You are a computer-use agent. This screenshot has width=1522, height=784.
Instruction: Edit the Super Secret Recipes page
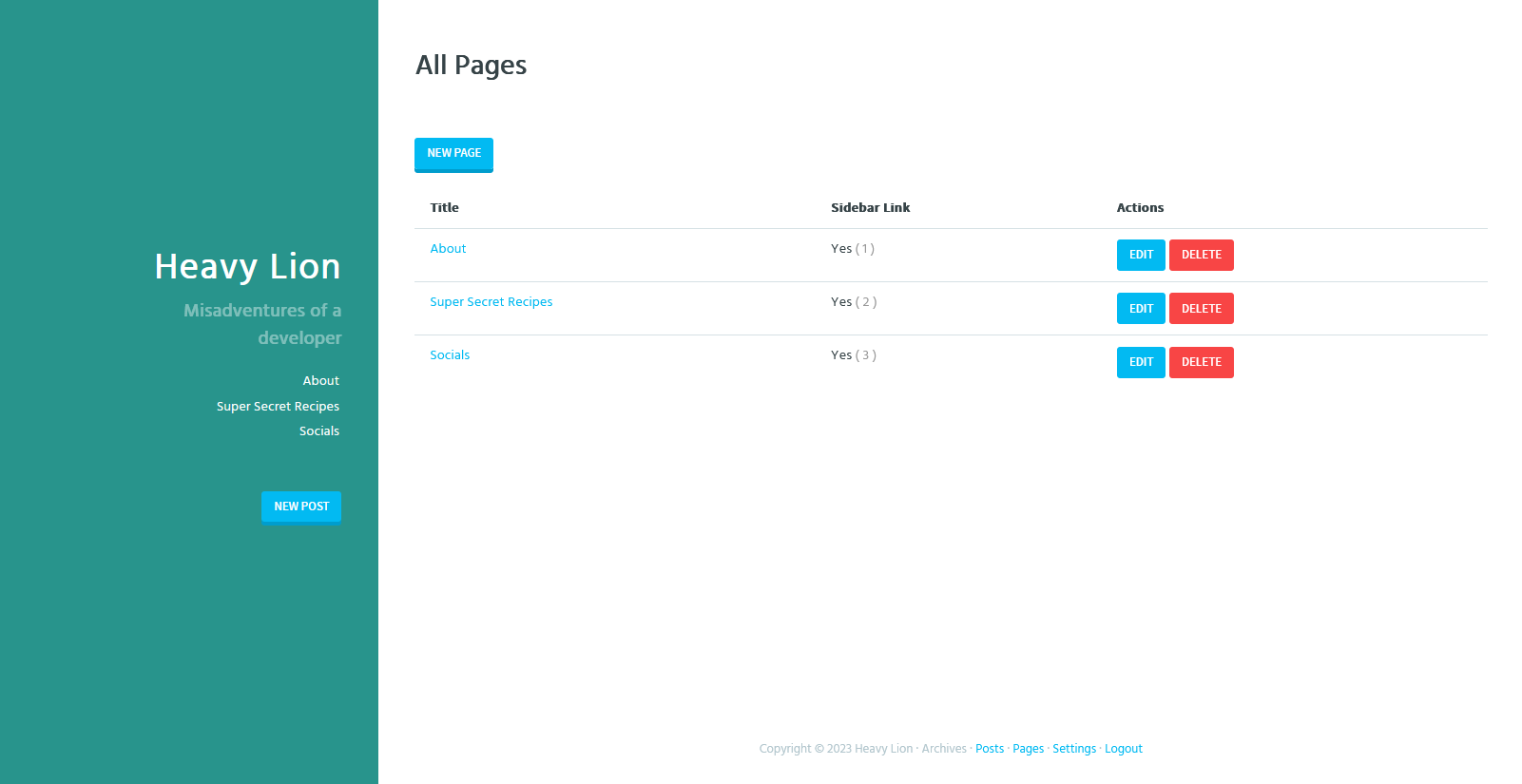pos(1141,309)
